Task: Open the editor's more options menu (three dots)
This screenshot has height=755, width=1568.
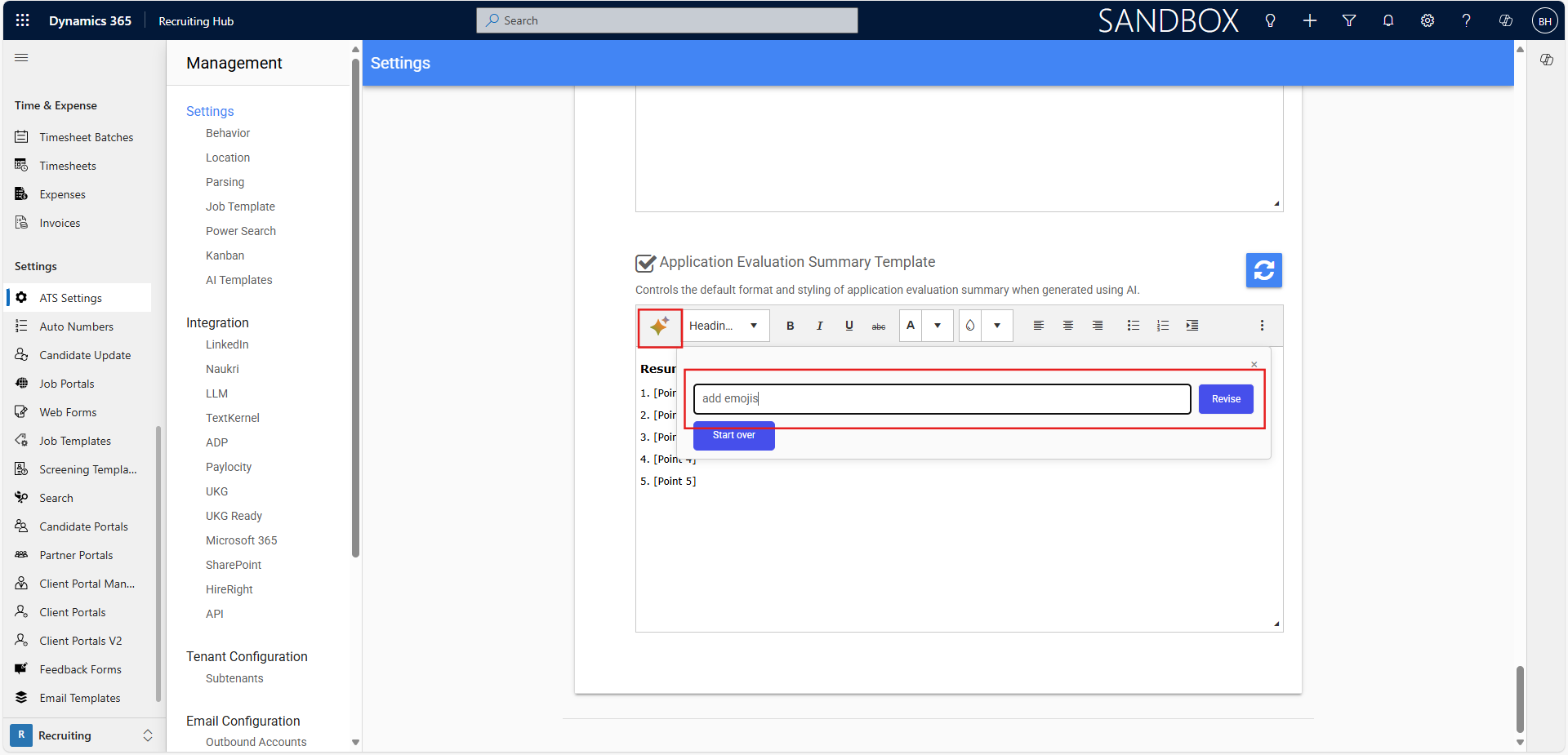Action: tap(1262, 326)
